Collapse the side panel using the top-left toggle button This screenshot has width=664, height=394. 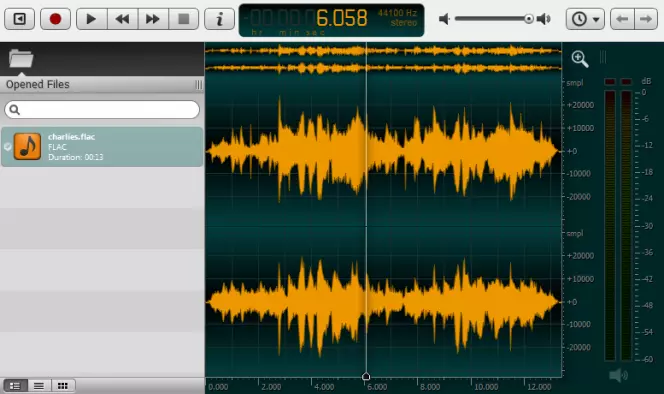[x=19, y=19]
